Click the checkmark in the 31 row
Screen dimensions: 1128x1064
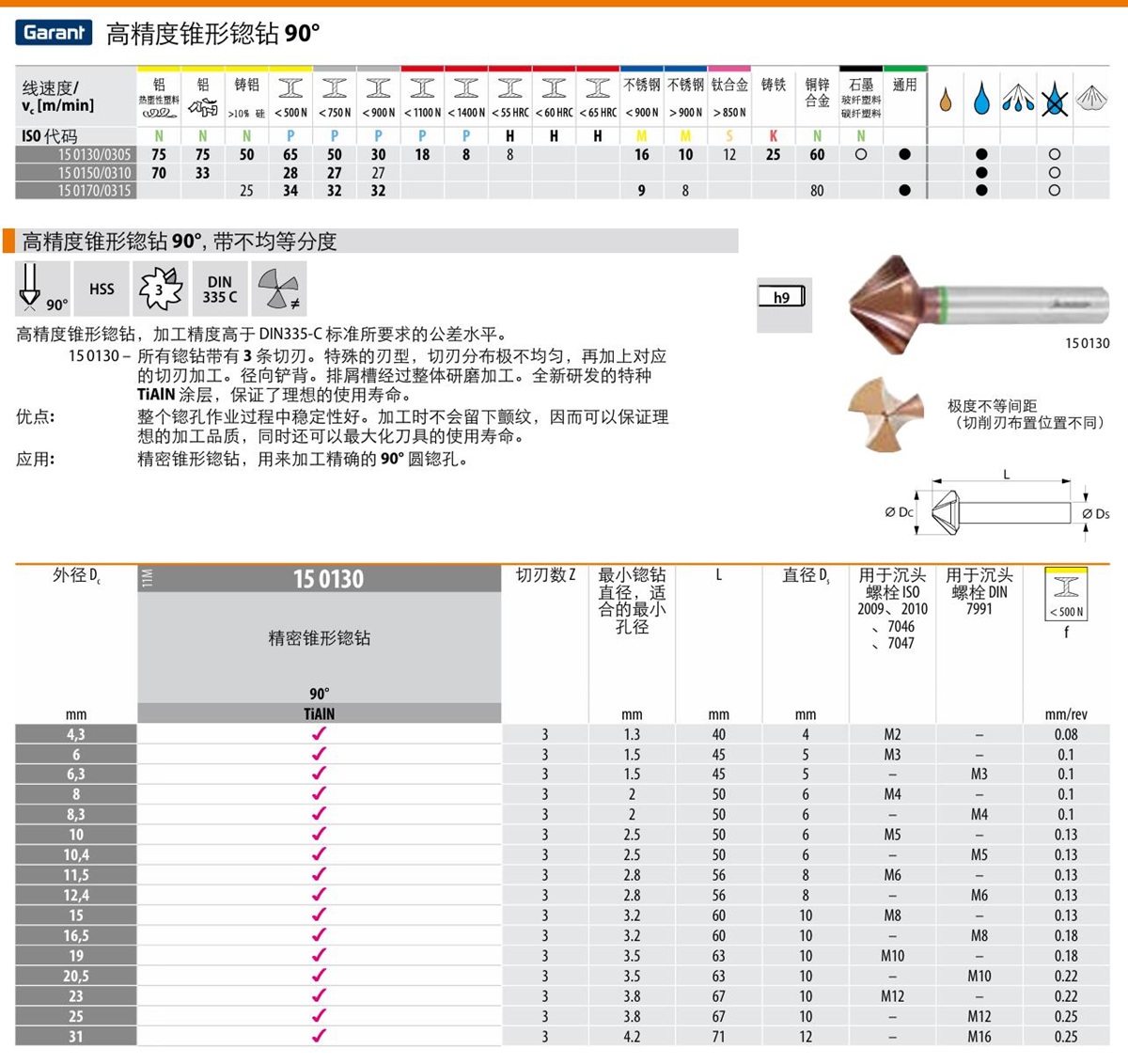pyautogui.click(x=319, y=1036)
